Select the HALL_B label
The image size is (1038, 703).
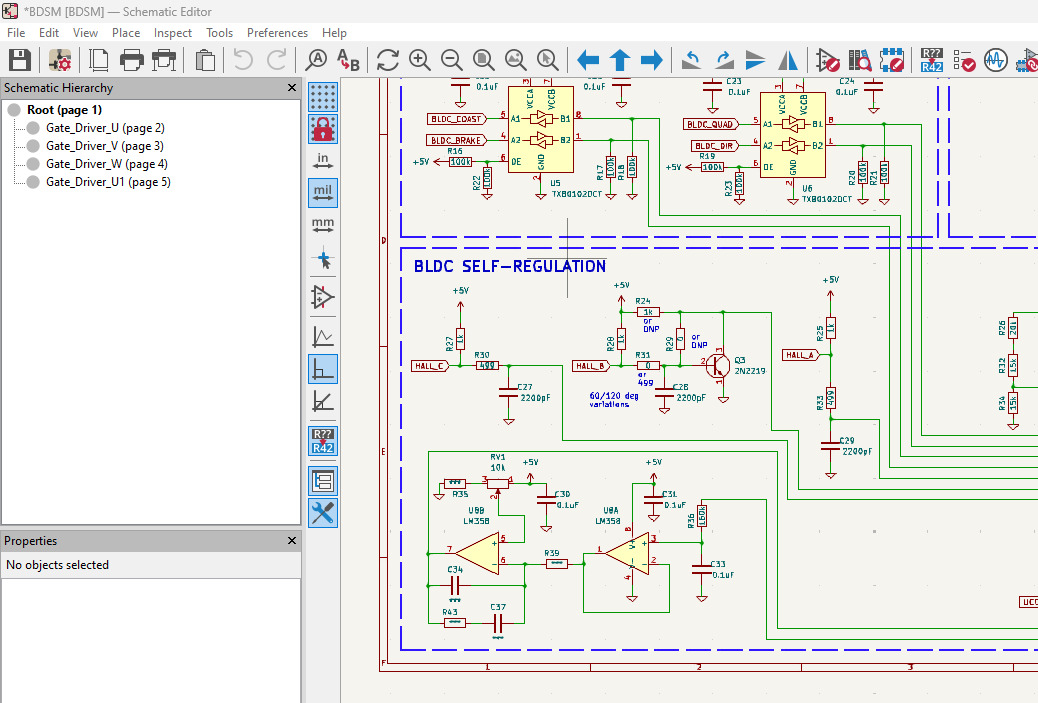click(590, 366)
